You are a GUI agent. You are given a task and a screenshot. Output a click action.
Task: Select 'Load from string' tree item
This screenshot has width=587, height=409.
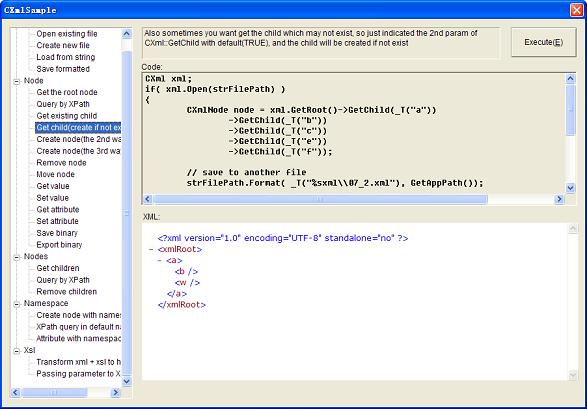coord(66,57)
